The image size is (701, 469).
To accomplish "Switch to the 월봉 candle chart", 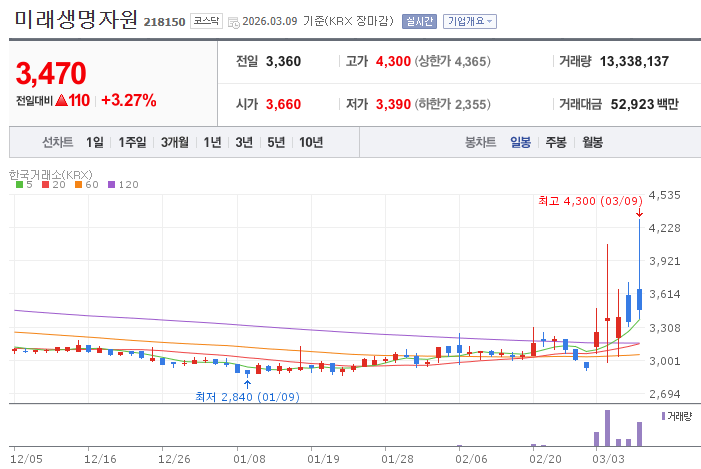I will (592, 142).
